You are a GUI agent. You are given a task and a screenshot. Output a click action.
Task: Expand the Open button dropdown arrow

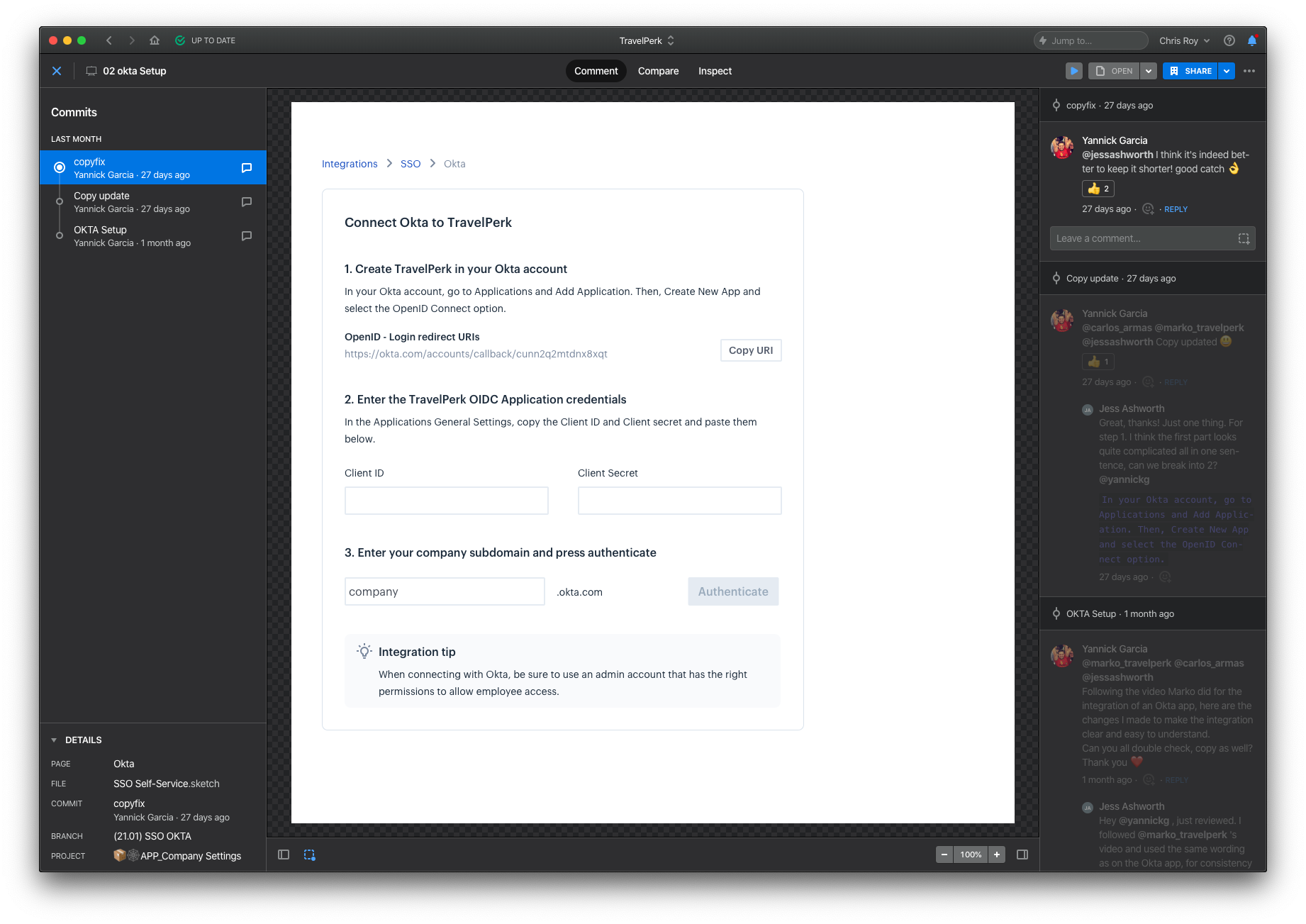click(x=1149, y=71)
